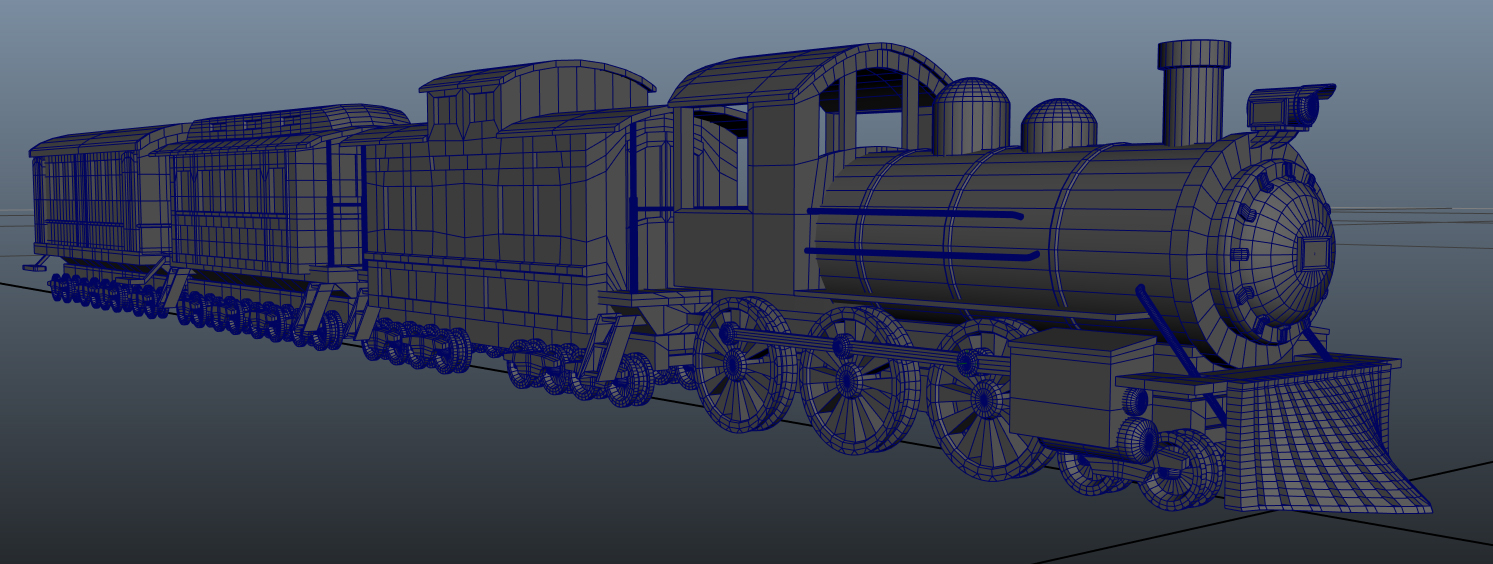Click the upper handrail pipe along the boiler
Viewport: 1493px width, 564px height.
tap(915, 213)
